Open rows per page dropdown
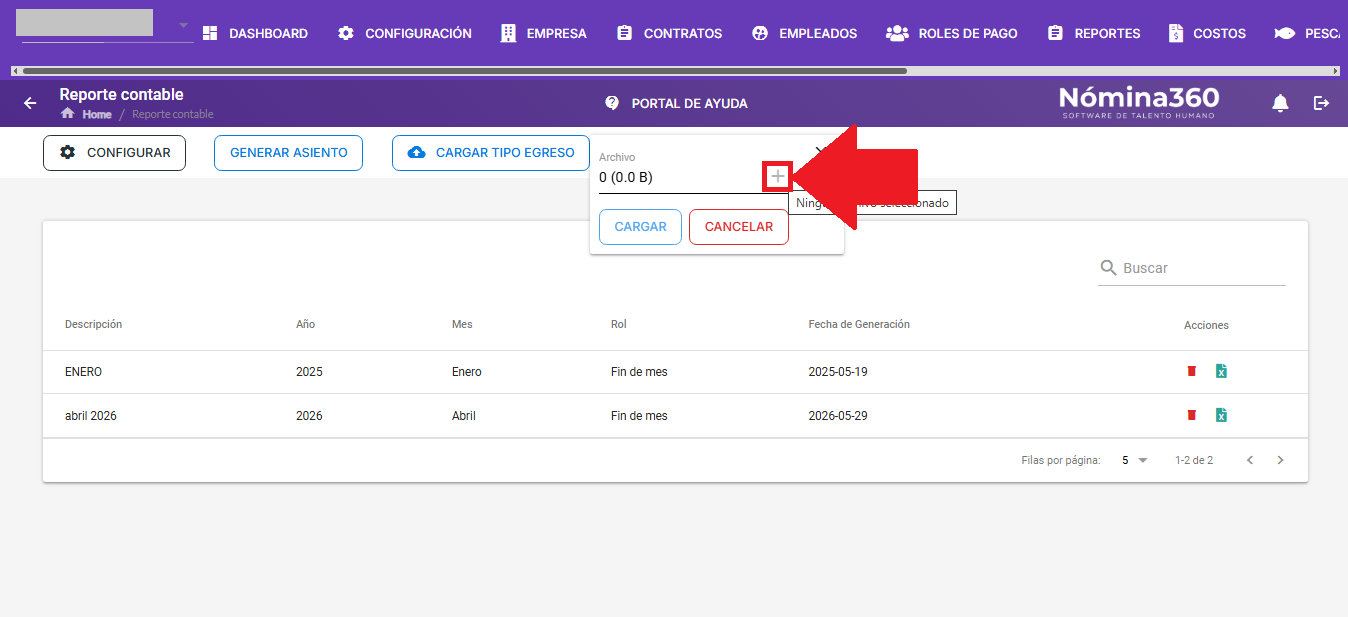 (x=1134, y=460)
